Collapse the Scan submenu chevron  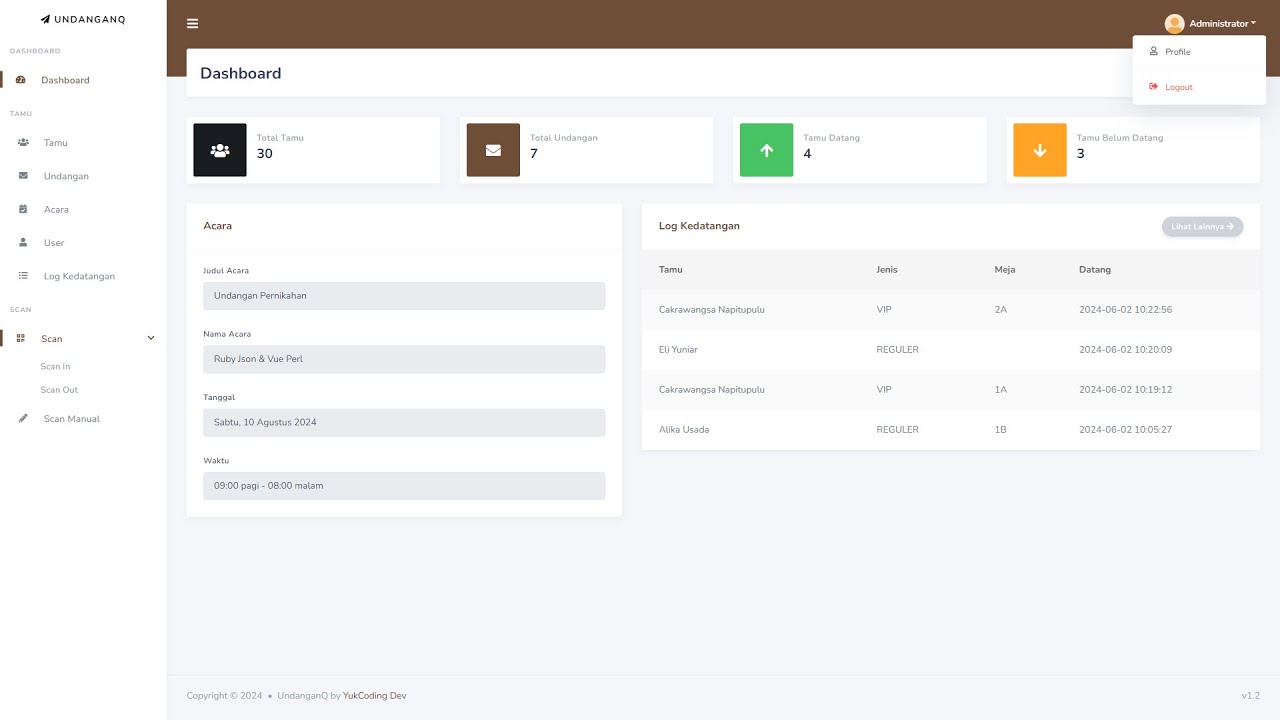click(x=151, y=339)
